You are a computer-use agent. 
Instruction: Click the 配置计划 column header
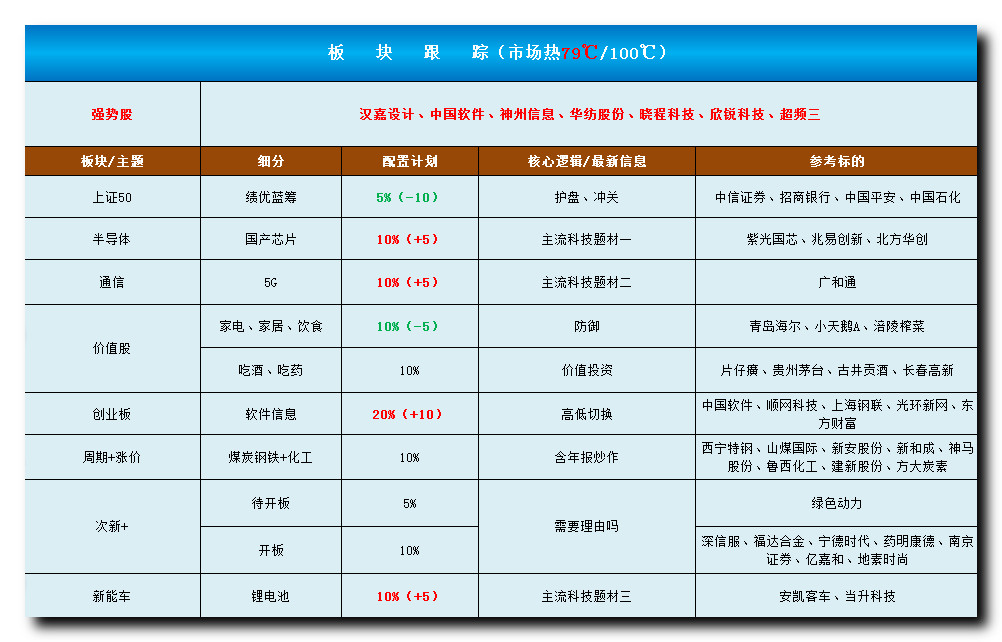[x=409, y=161]
